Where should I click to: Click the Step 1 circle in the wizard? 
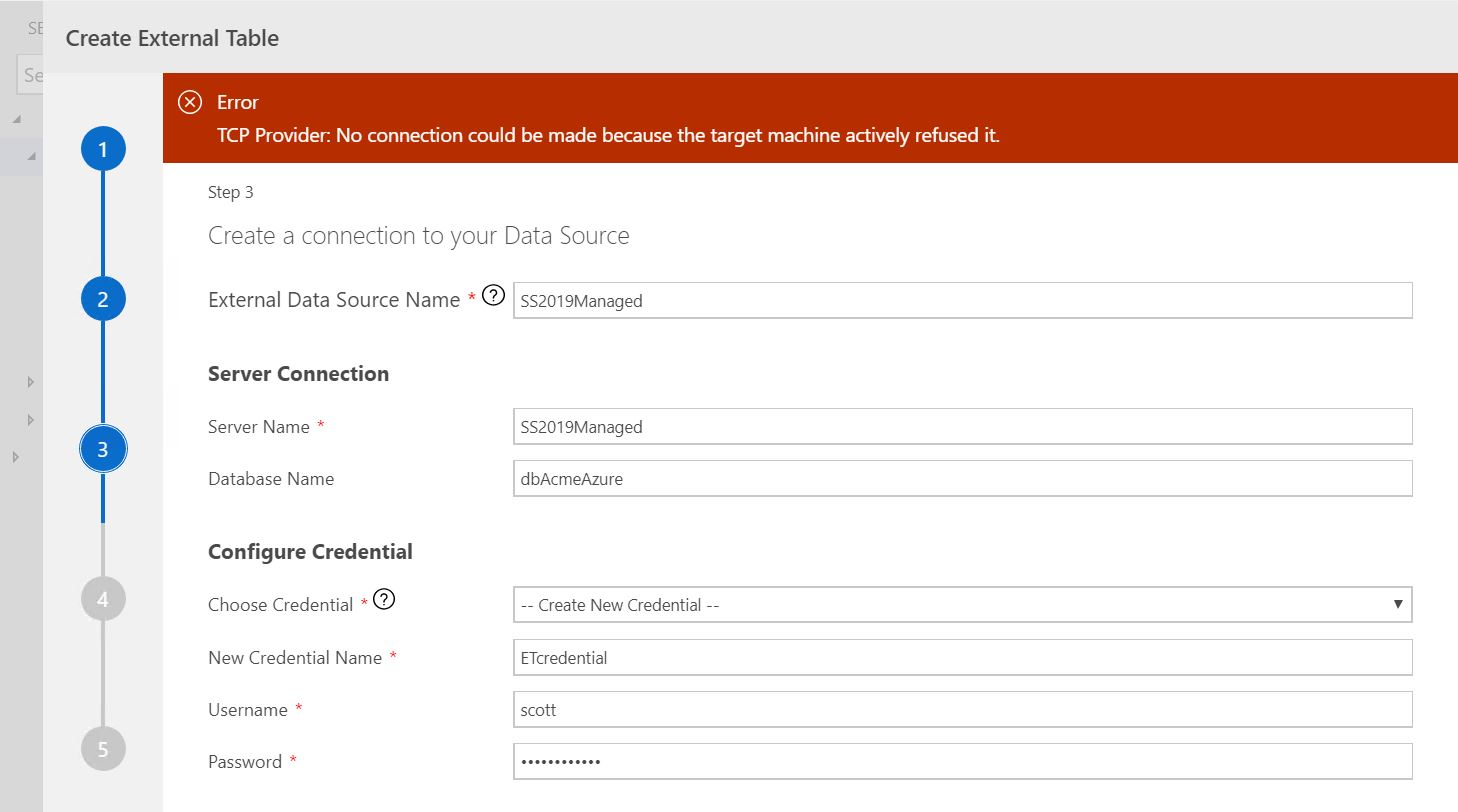(x=103, y=148)
